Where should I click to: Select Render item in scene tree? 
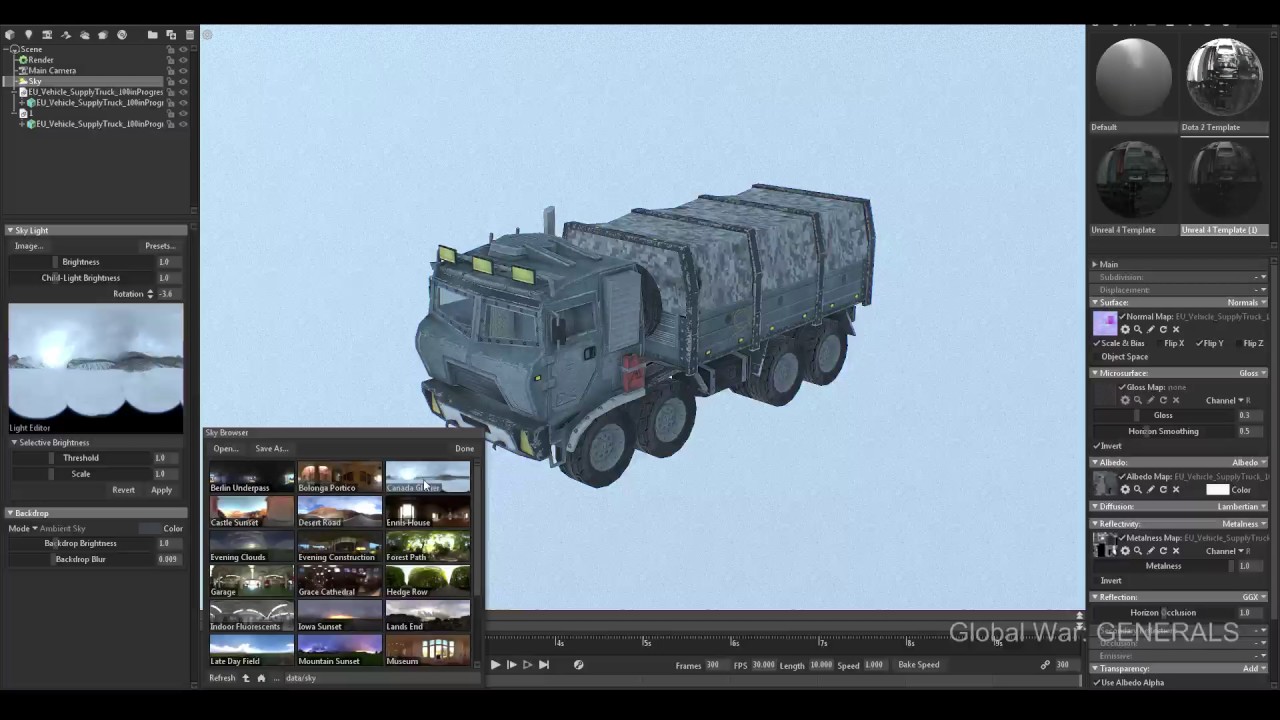click(x=41, y=60)
